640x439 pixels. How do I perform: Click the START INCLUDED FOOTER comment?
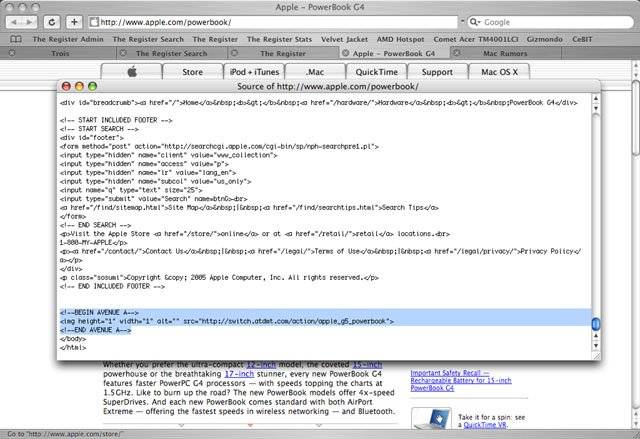point(116,120)
